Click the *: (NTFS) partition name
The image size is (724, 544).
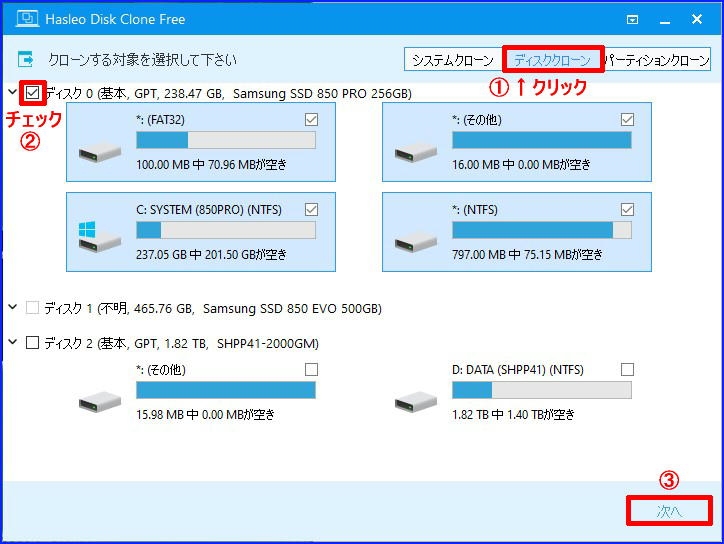tap(475, 210)
